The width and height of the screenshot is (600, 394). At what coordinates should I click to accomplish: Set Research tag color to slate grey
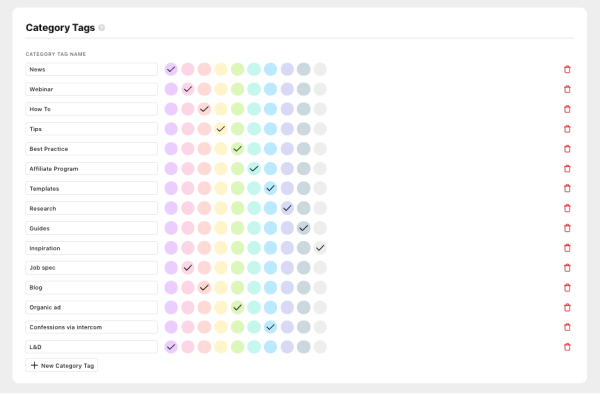coord(304,208)
